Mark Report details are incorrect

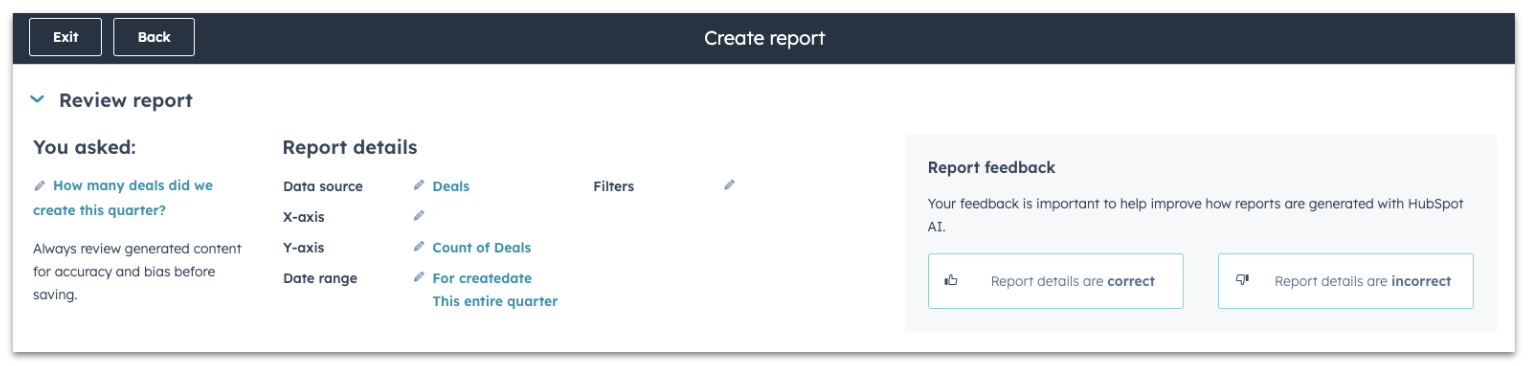[1346, 281]
